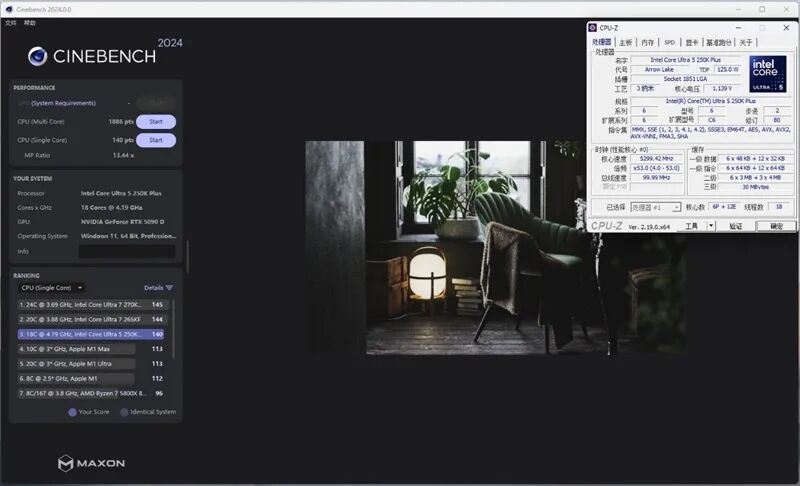Click the Identical System legend dot
This screenshot has height=486, width=800.
click(124, 411)
